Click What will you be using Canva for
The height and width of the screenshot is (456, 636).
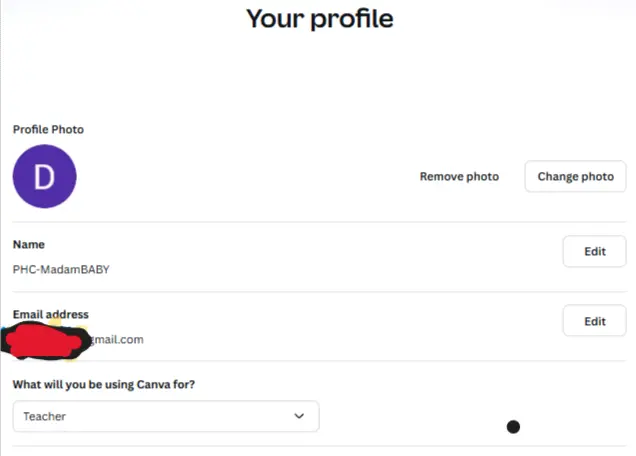[x=104, y=384]
